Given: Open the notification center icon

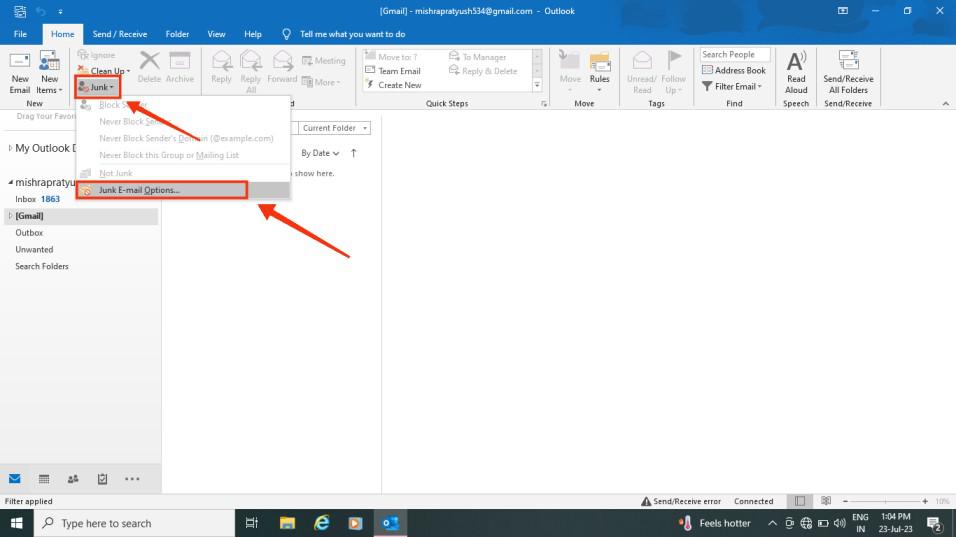Looking at the screenshot, I should [x=934, y=523].
